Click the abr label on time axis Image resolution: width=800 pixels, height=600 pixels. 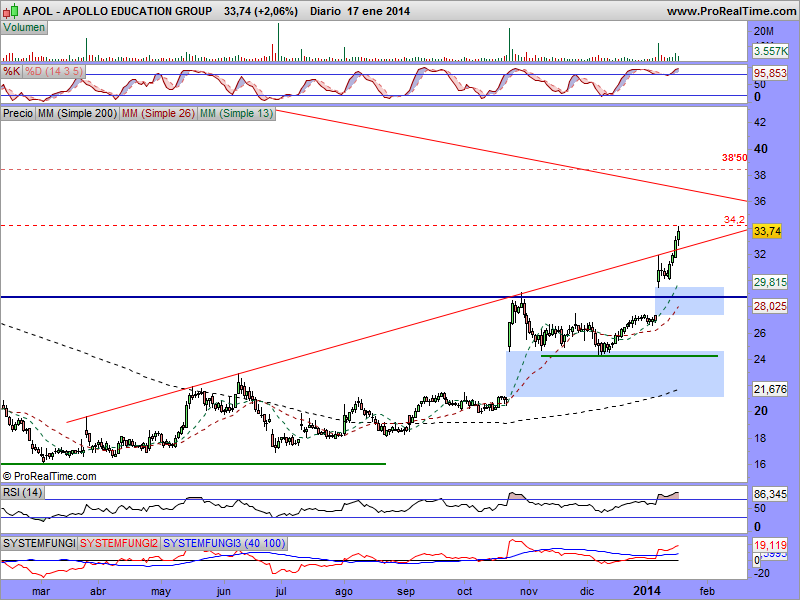[98, 591]
